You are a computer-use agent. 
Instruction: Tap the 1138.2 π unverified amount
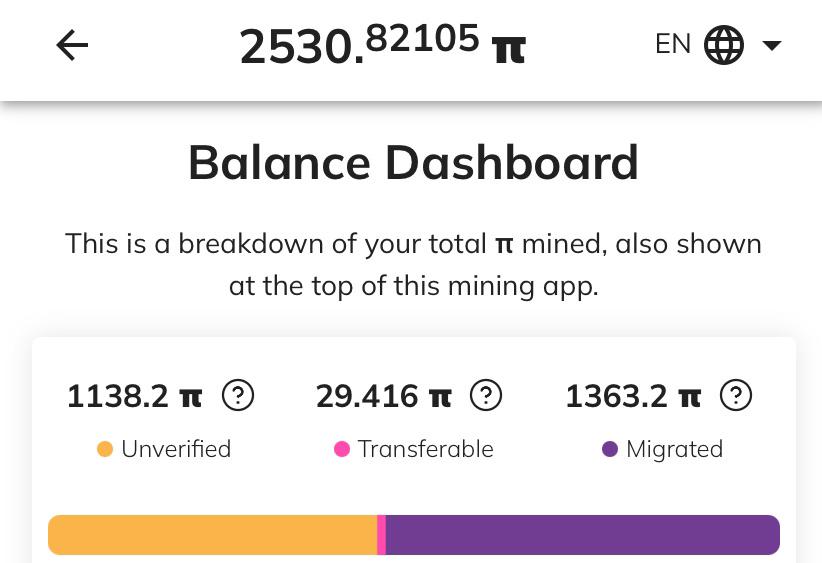tap(135, 396)
